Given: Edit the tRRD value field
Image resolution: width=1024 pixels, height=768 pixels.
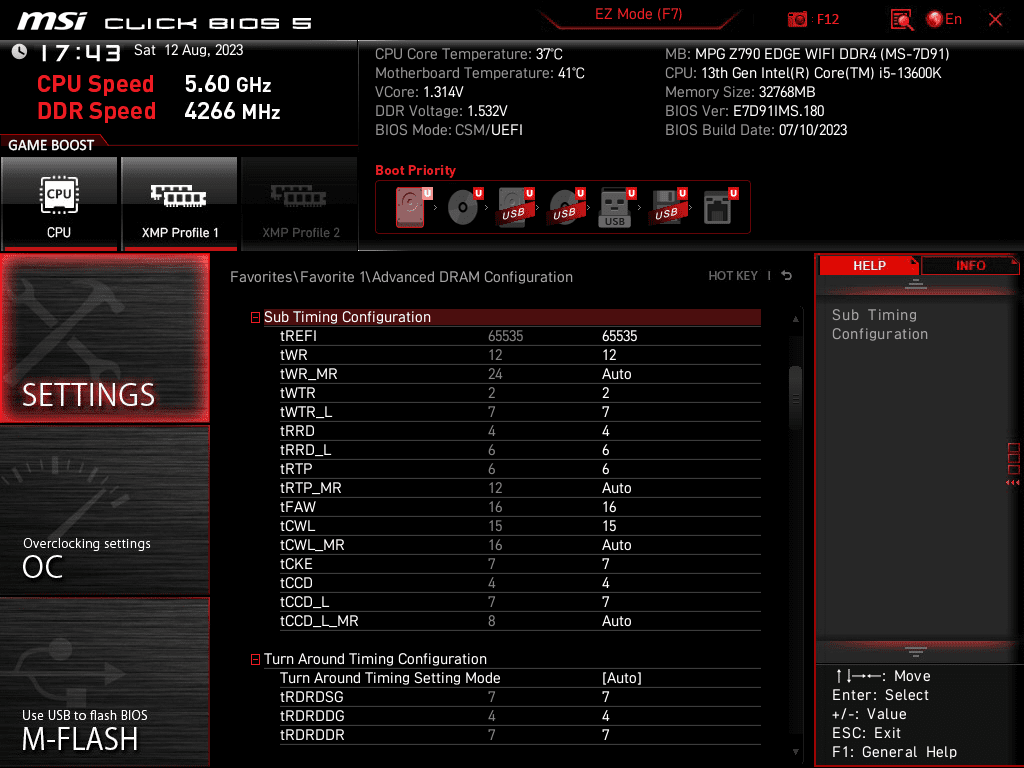Looking at the screenshot, I should 605,430.
